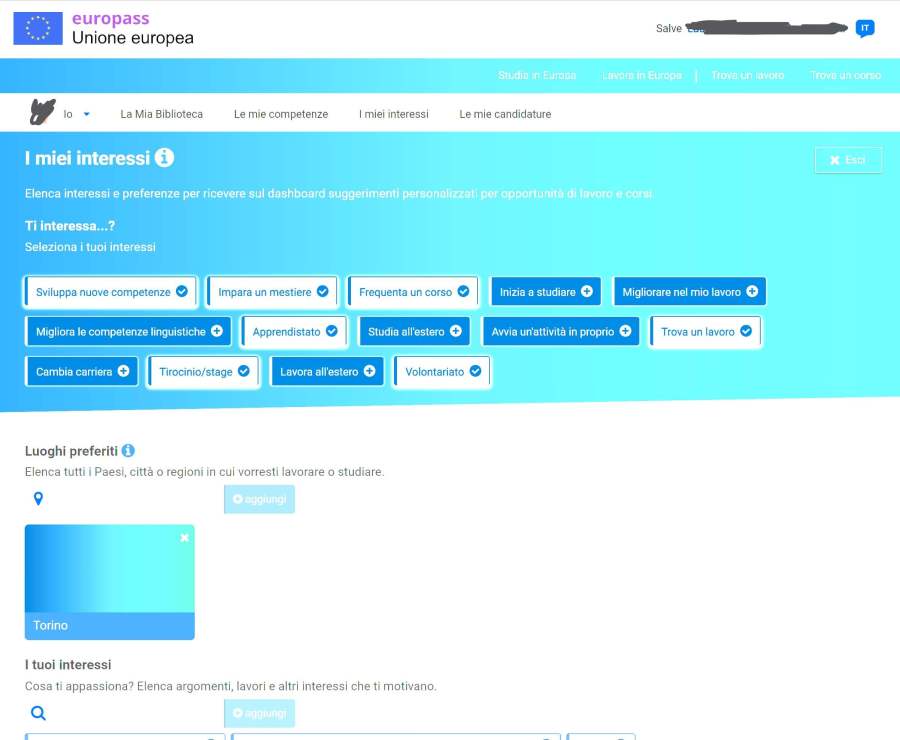The height and width of the screenshot is (740, 900).
Task: Remove the Torino card with its X
Action: point(184,538)
